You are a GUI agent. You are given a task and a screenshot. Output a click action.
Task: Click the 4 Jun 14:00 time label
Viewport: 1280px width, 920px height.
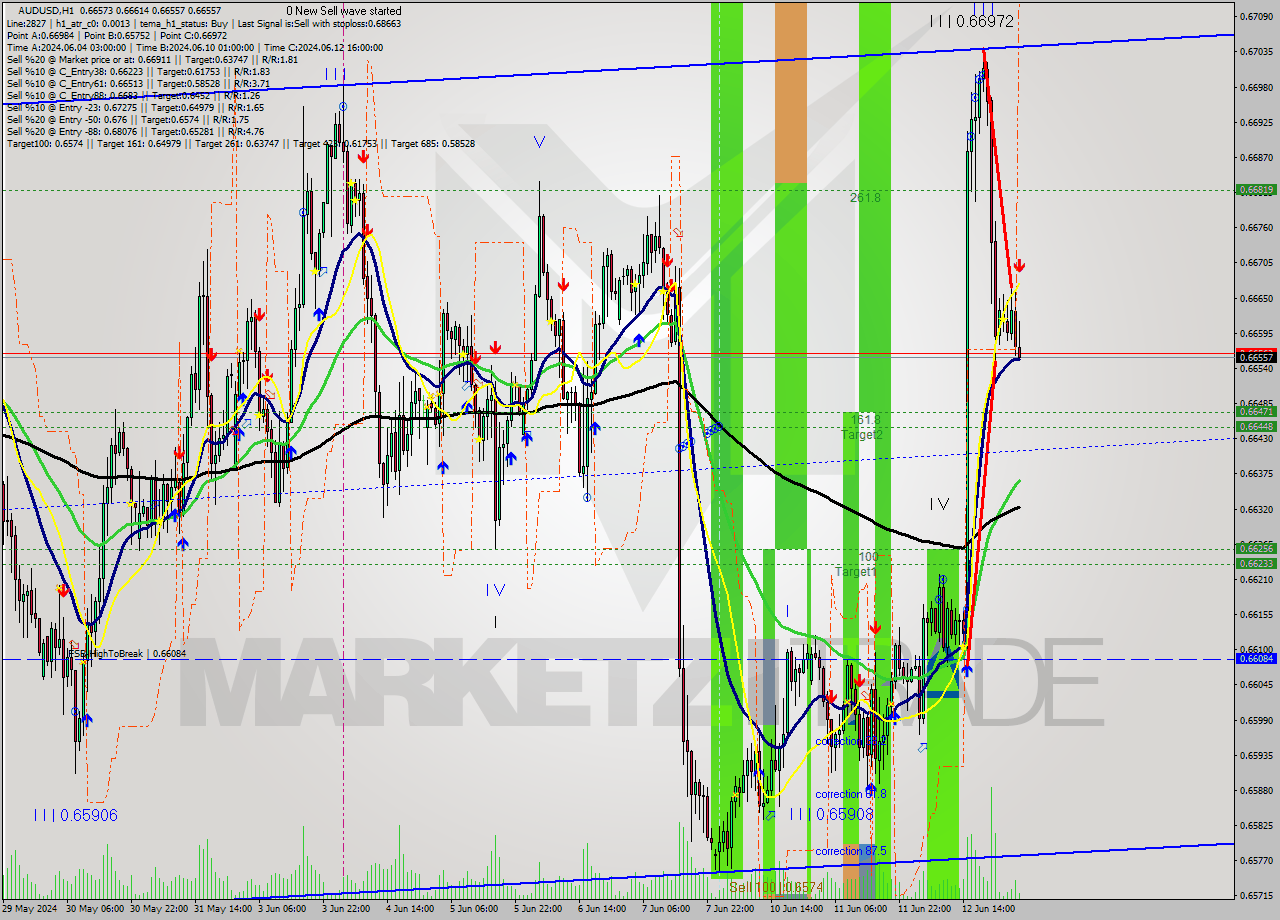pos(410,909)
